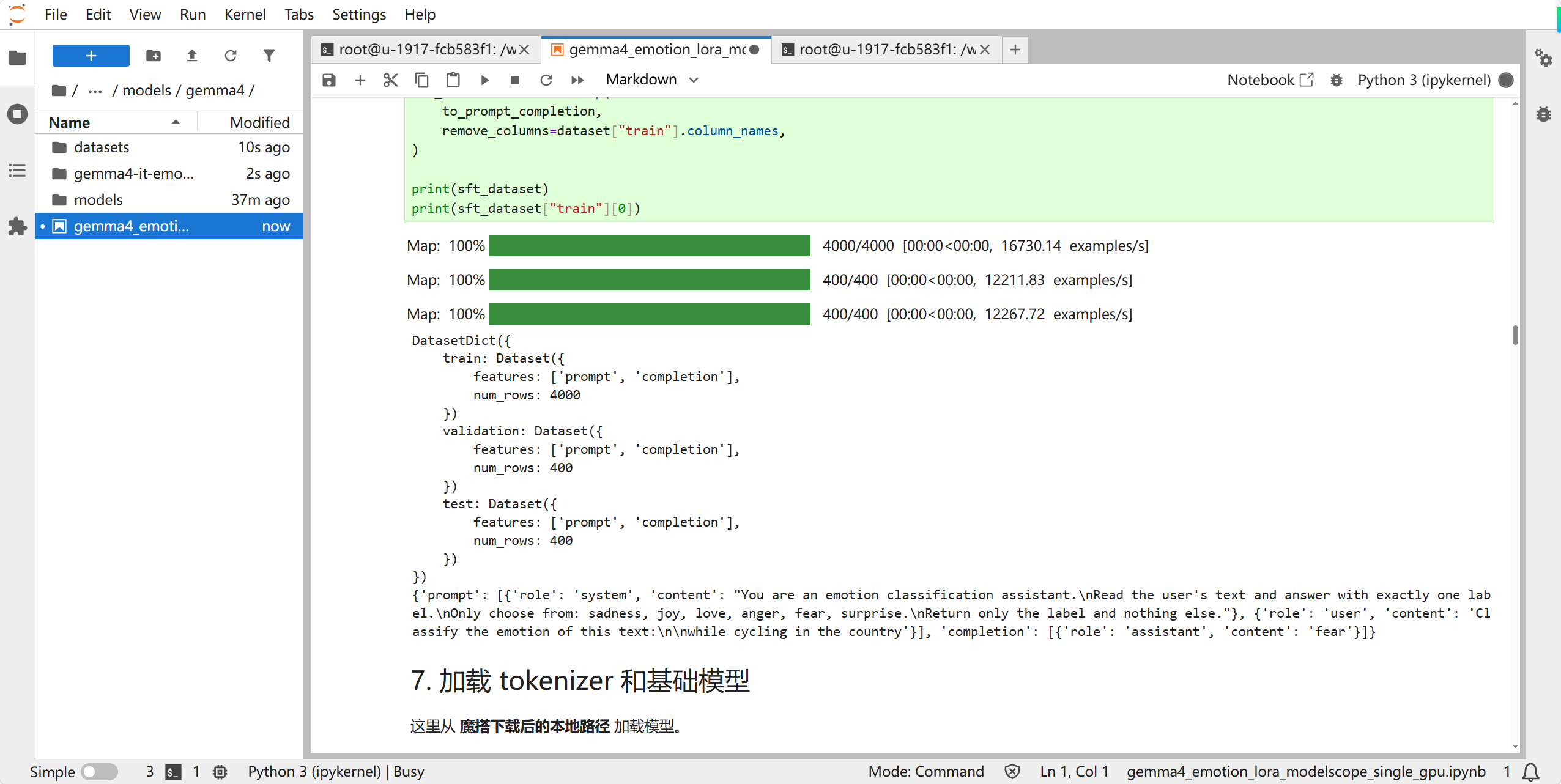Click the terminals count icon in status bar
This screenshot has height=784, width=1561.
tap(173, 772)
